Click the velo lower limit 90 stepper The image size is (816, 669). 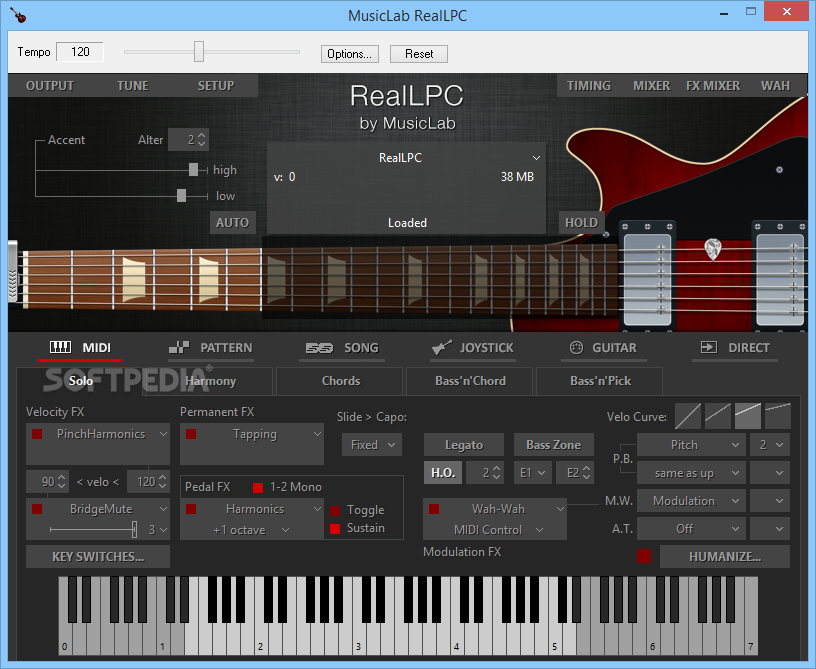[x=62, y=482]
